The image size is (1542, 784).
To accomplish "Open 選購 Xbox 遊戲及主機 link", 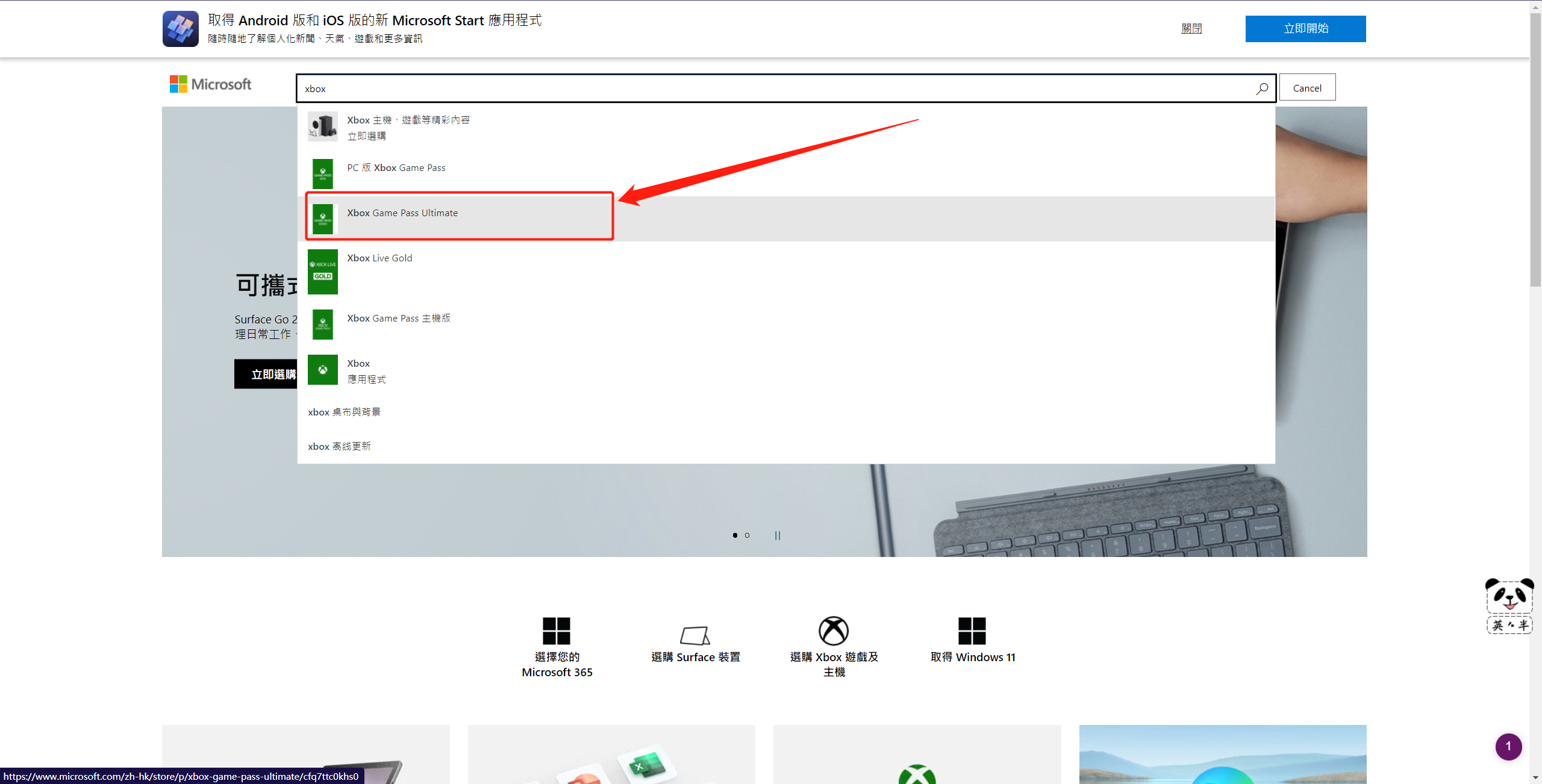I will tap(834, 665).
